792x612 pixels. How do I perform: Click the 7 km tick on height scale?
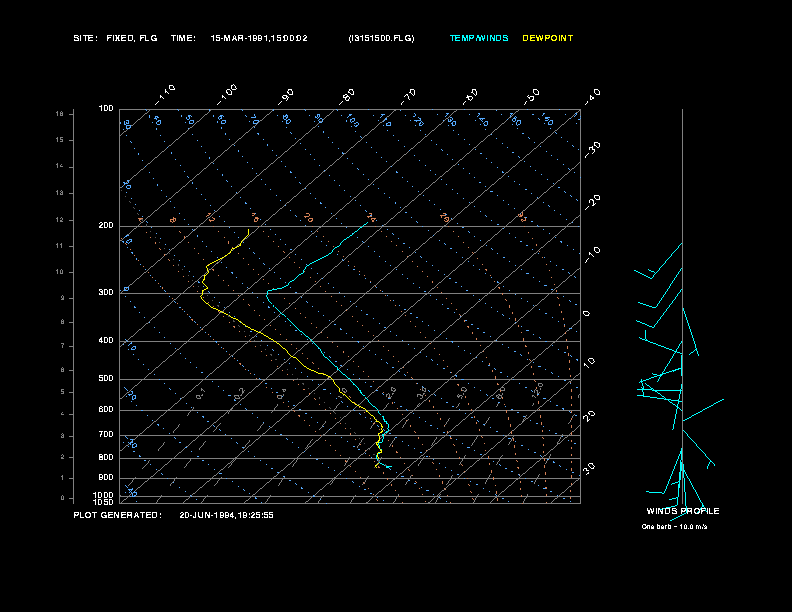(x=63, y=346)
